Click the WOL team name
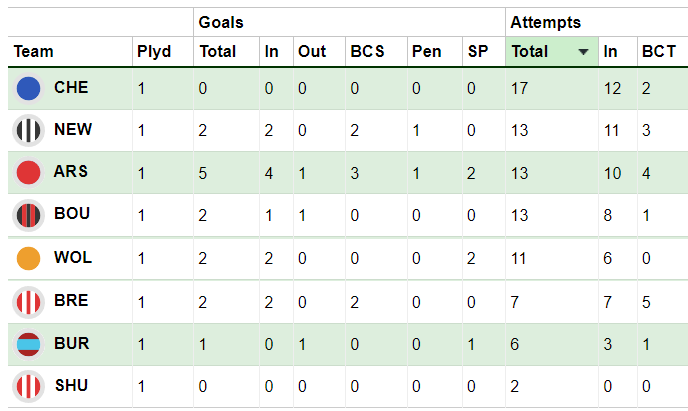The height and width of the screenshot is (411, 688). point(73,257)
